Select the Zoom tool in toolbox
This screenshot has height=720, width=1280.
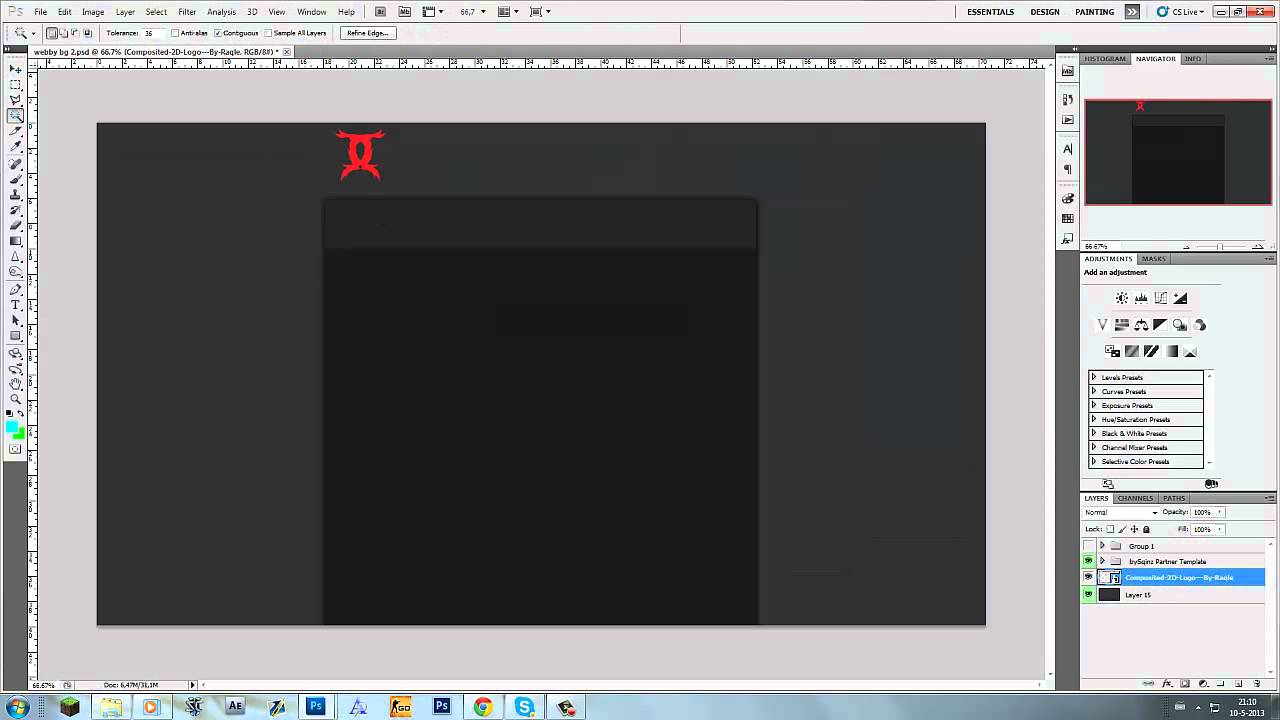pos(15,397)
